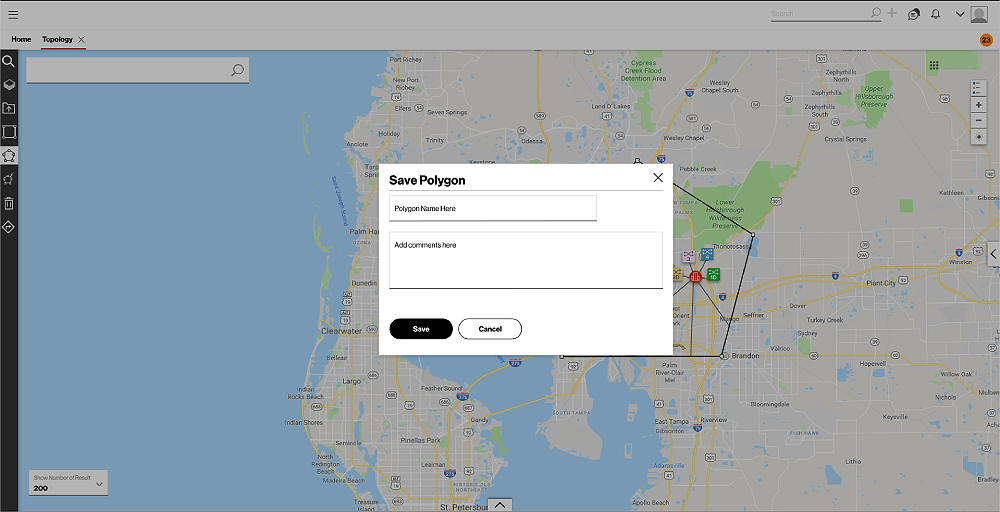Viewport: 1000px width, 512px height.
Task: Click the trash delete tool
Action: point(8,203)
